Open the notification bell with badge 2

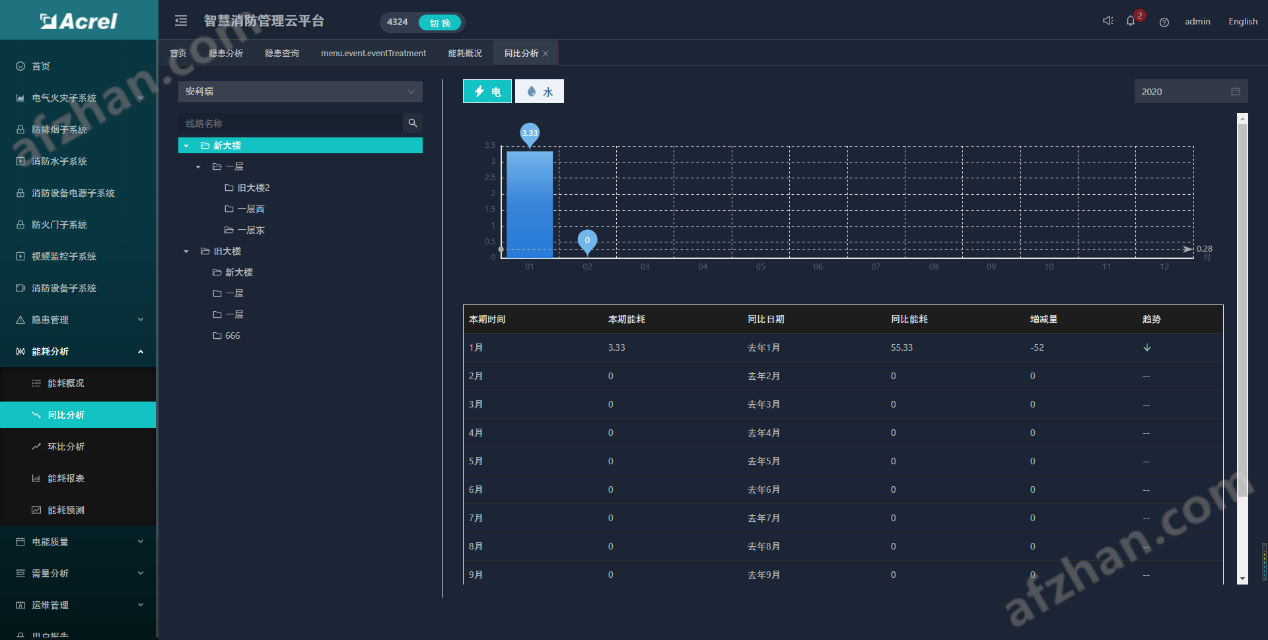click(x=1131, y=21)
